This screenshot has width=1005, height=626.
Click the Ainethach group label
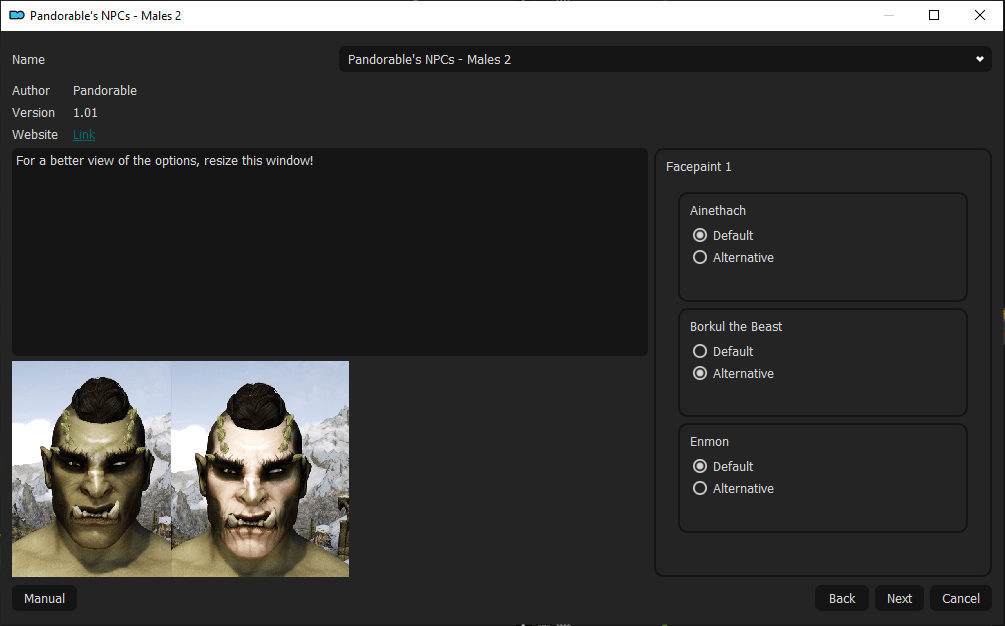(x=718, y=210)
